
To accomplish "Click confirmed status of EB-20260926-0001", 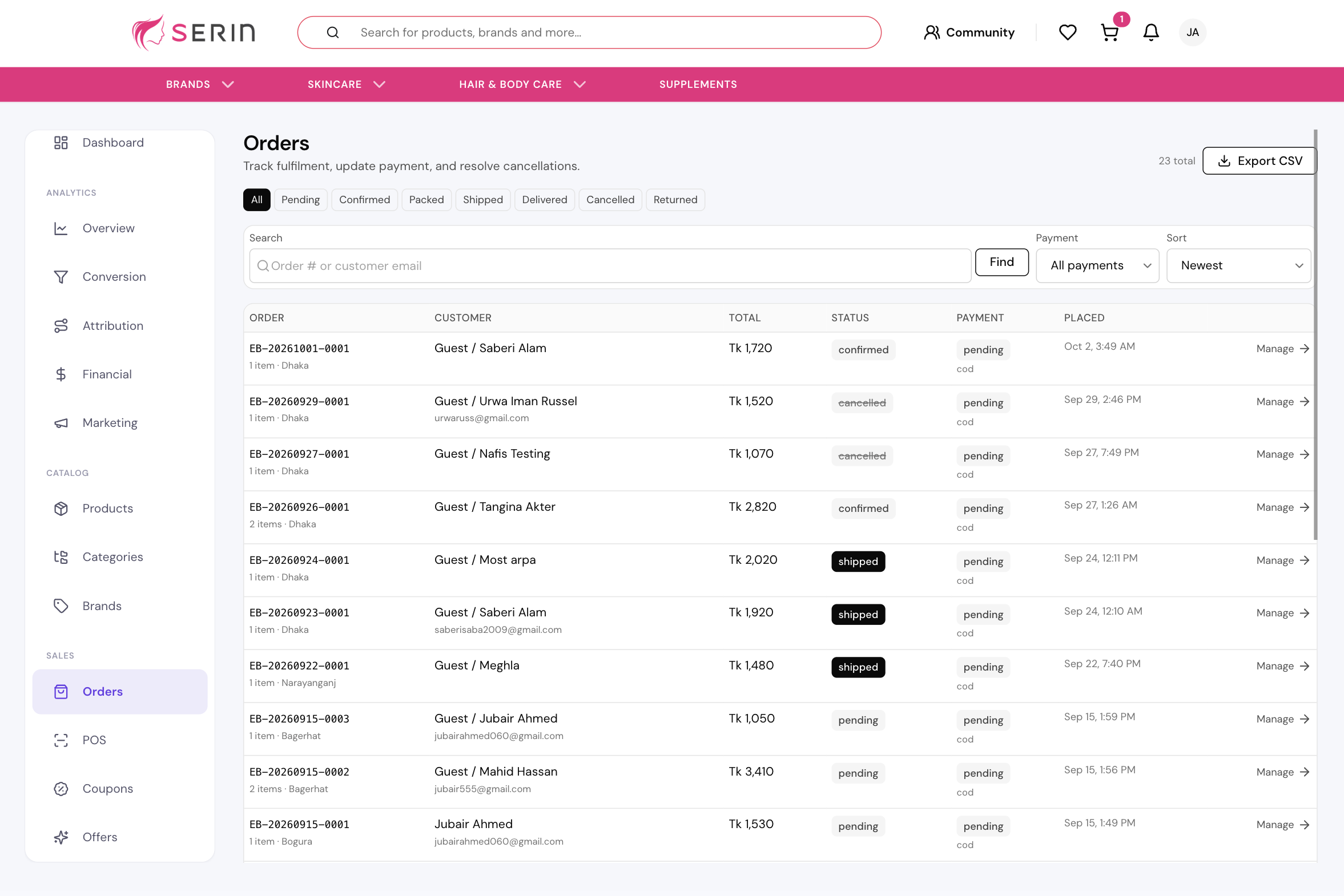I will pos(863,508).
